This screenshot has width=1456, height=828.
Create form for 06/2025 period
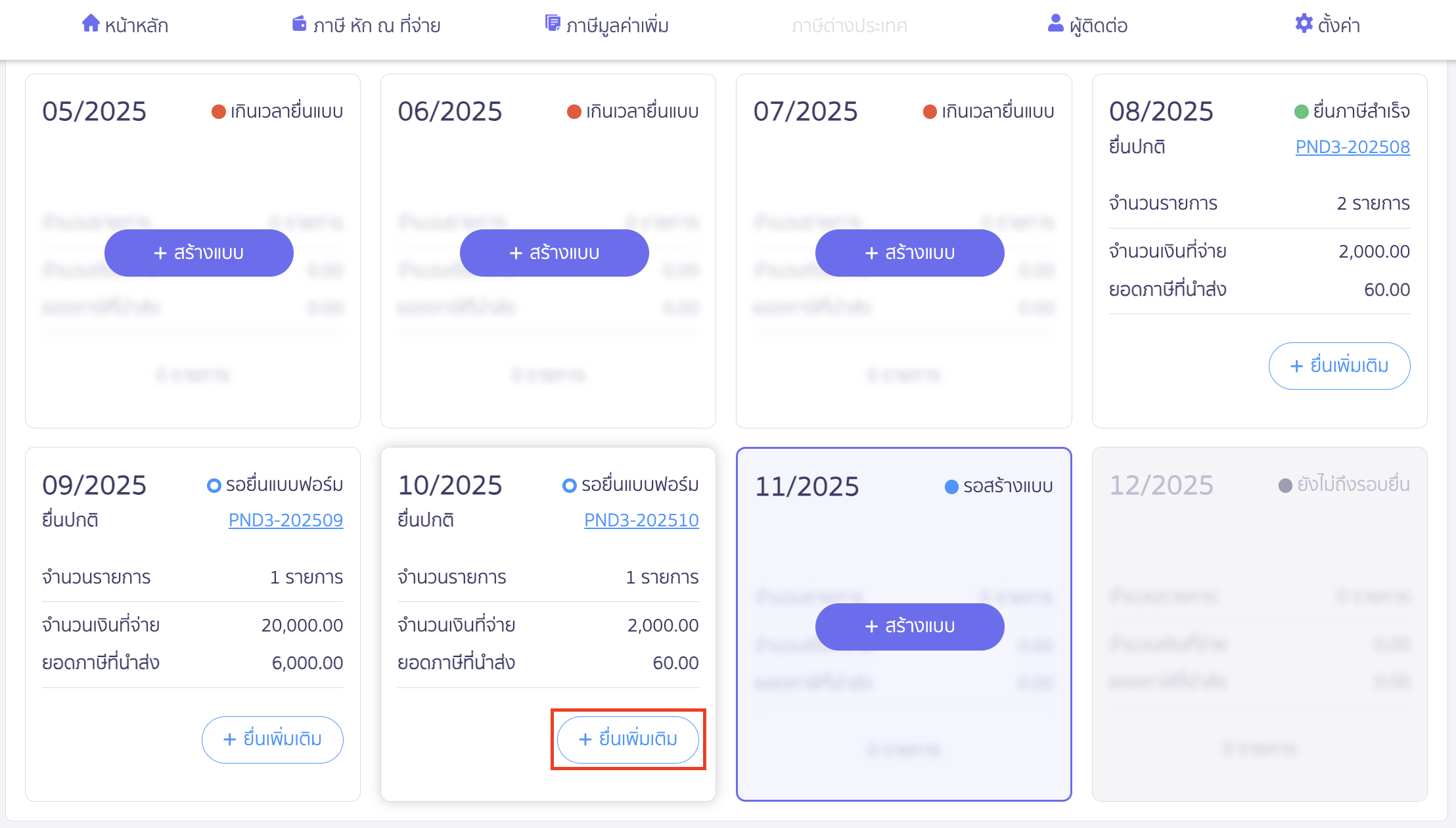point(554,253)
